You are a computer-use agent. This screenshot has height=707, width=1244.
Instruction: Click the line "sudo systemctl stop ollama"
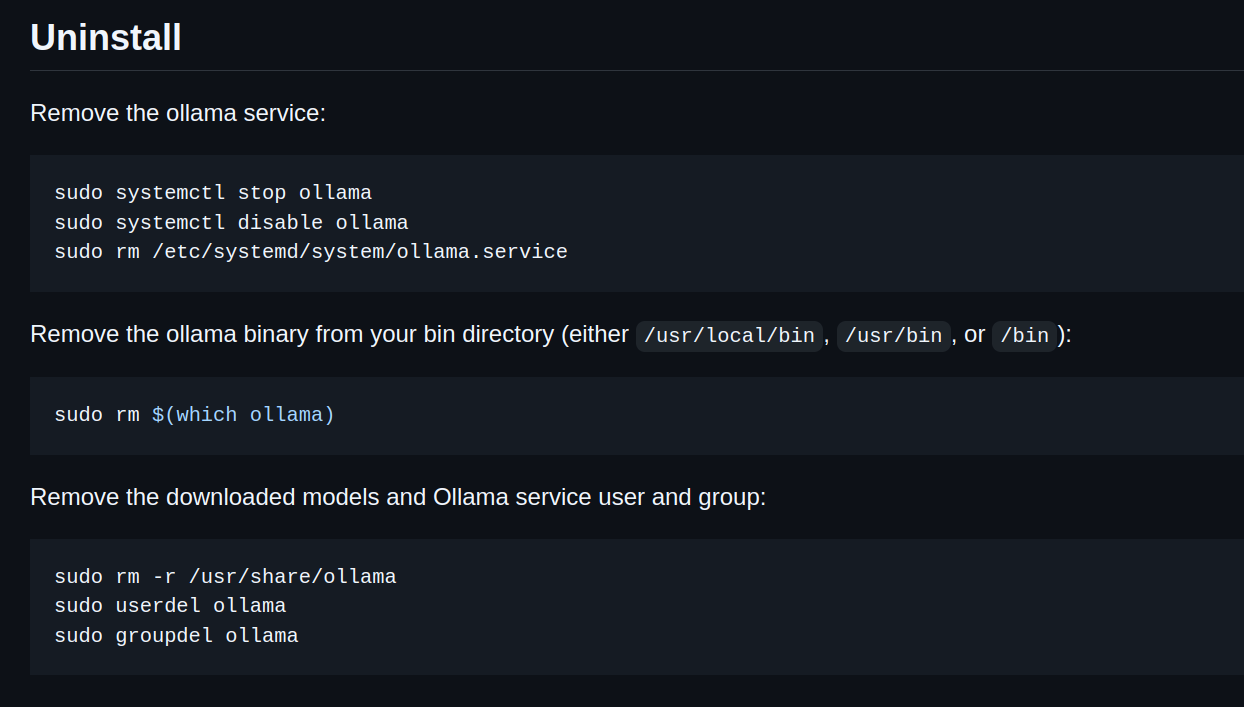coord(213,192)
